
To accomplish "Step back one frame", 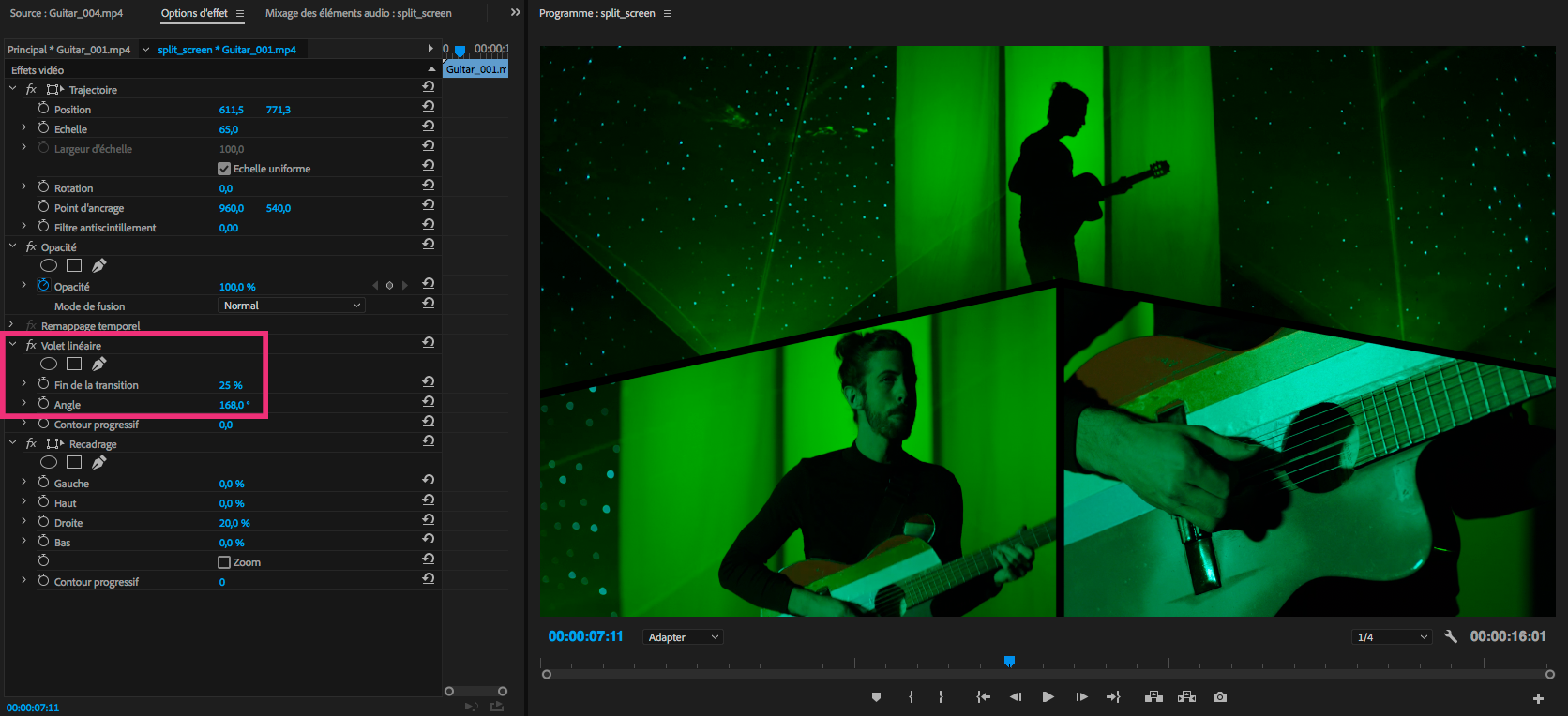I will click(x=1016, y=697).
